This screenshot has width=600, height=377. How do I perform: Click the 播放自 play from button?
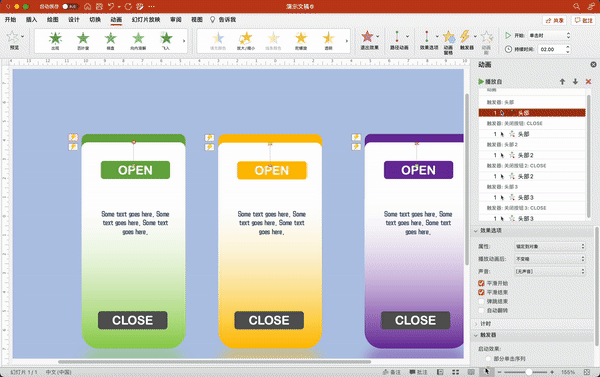pyautogui.click(x=490, y=82)
